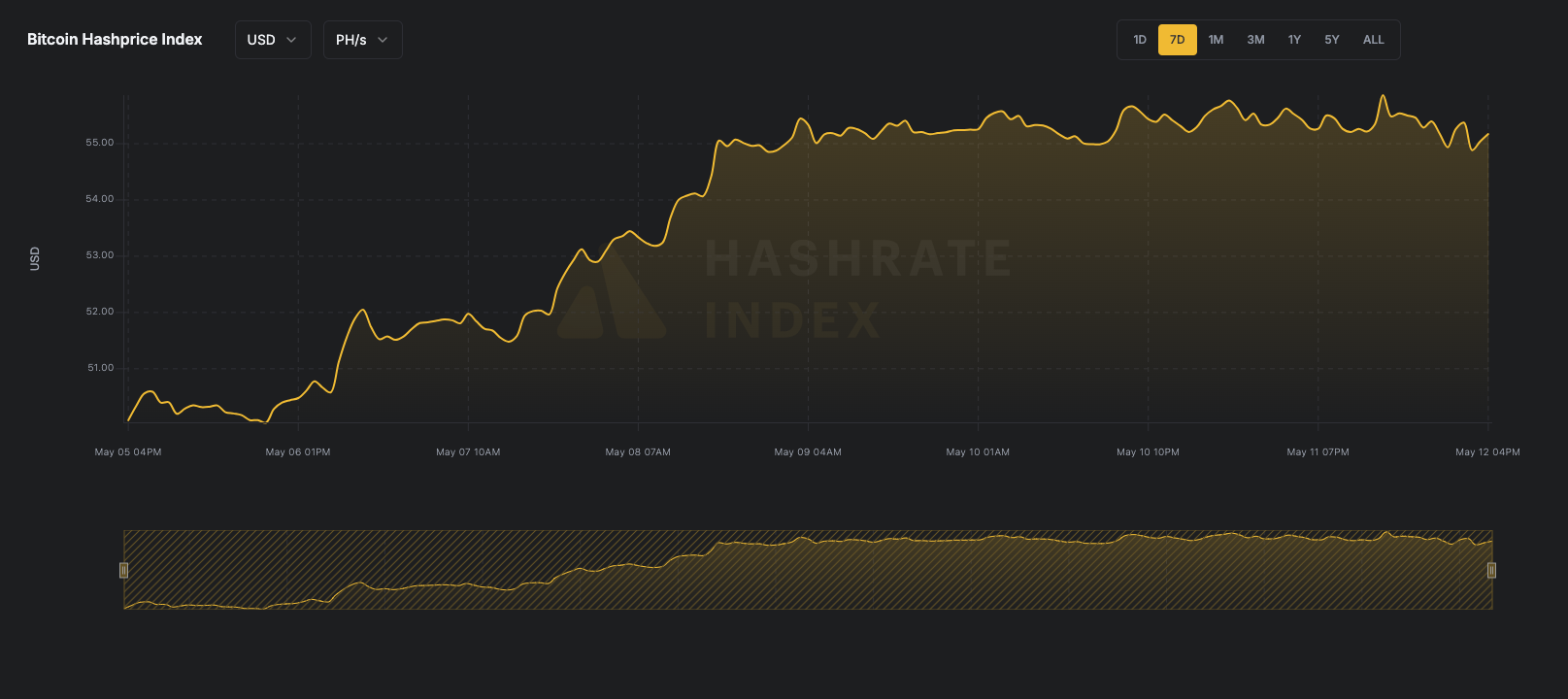The width and height of the screenshot is (1568, 699).
Task: Click the May 06 01PM axis label
Action: tap(298, 452)
